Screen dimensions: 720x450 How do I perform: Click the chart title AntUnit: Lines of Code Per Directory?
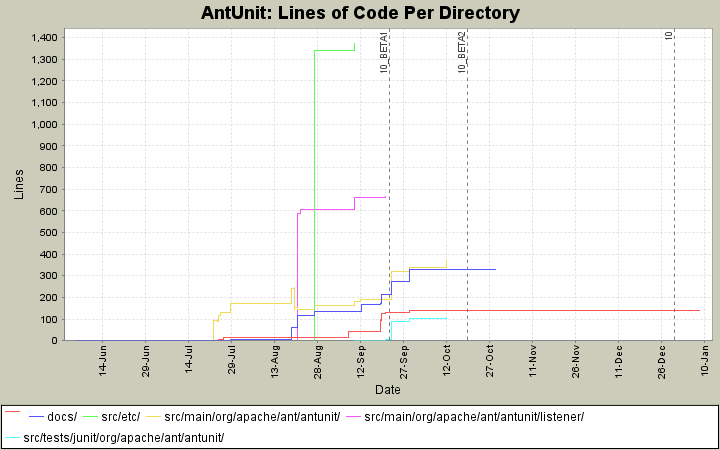point(360,13)
